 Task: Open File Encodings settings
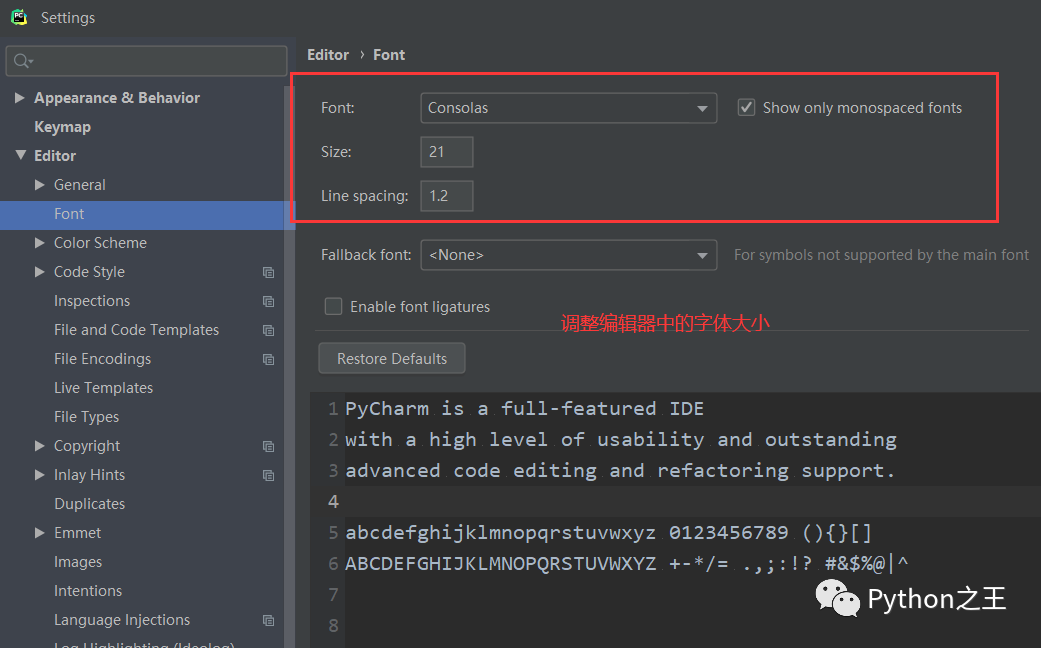coord(102,359)
